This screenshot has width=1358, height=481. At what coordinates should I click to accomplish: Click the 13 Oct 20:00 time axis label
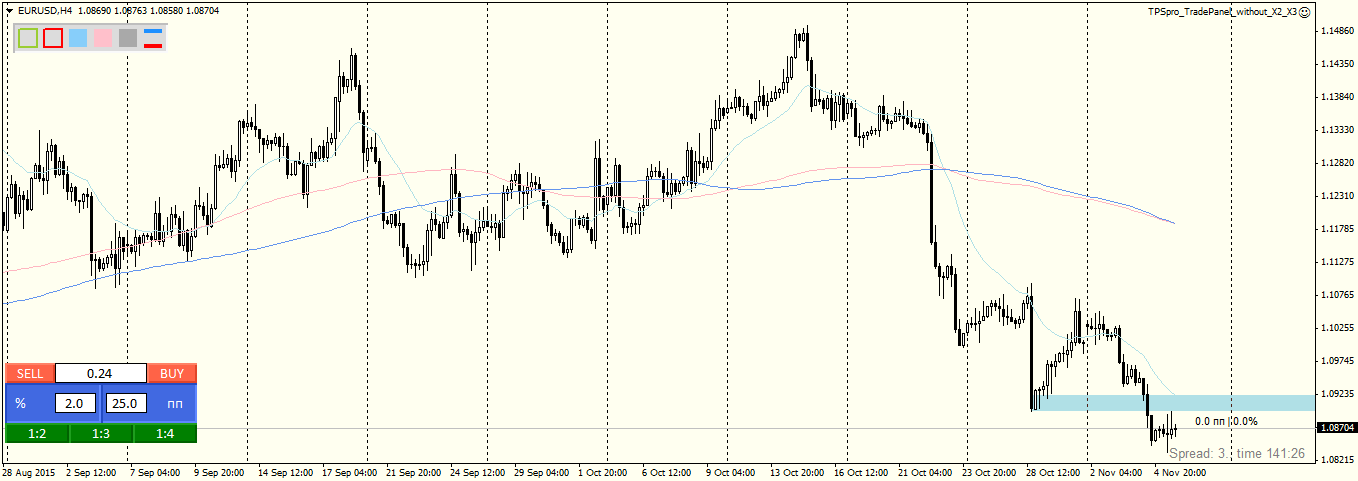797,471
